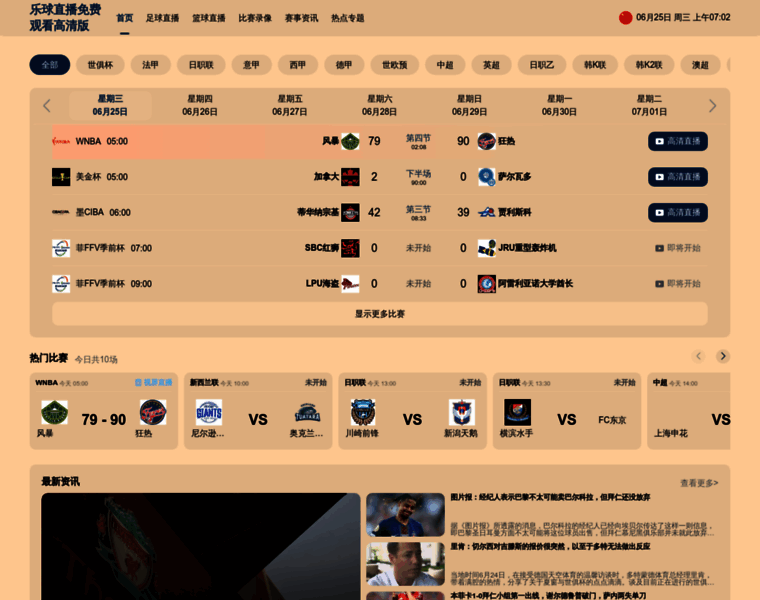Click the LPU海盗 team logo
Image resolution: width=760 pixels, height=600 pixels.
point(350,284)
